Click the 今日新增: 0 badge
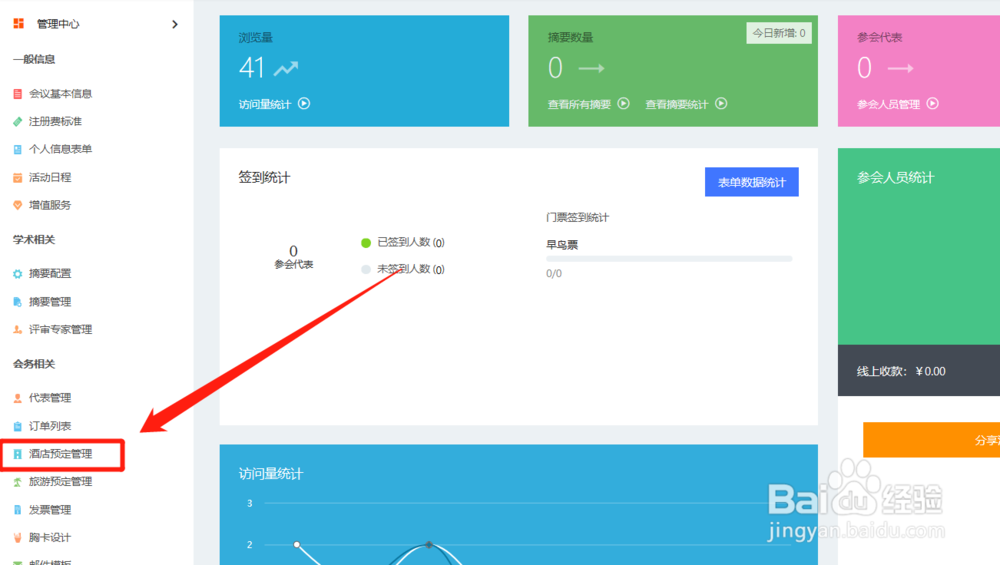The height and width of the screenshot is (565, 1000). click(779, 33)
